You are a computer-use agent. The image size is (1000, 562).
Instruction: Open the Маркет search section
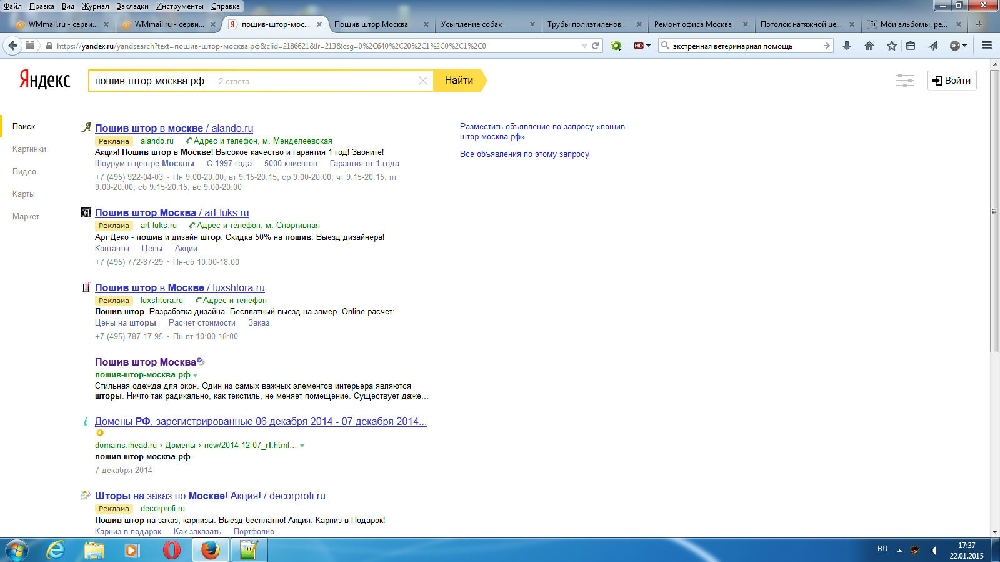point(26,216)
